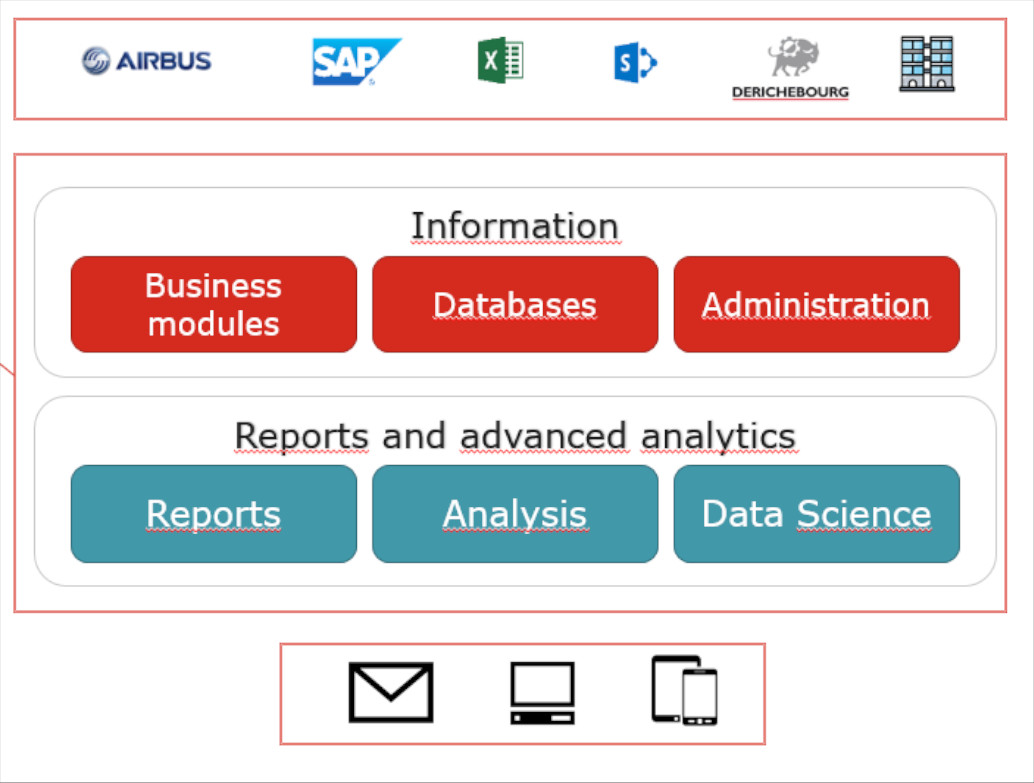Click the envelope mail icon
Screen dimensions: 1034x783
pos(391,692)
